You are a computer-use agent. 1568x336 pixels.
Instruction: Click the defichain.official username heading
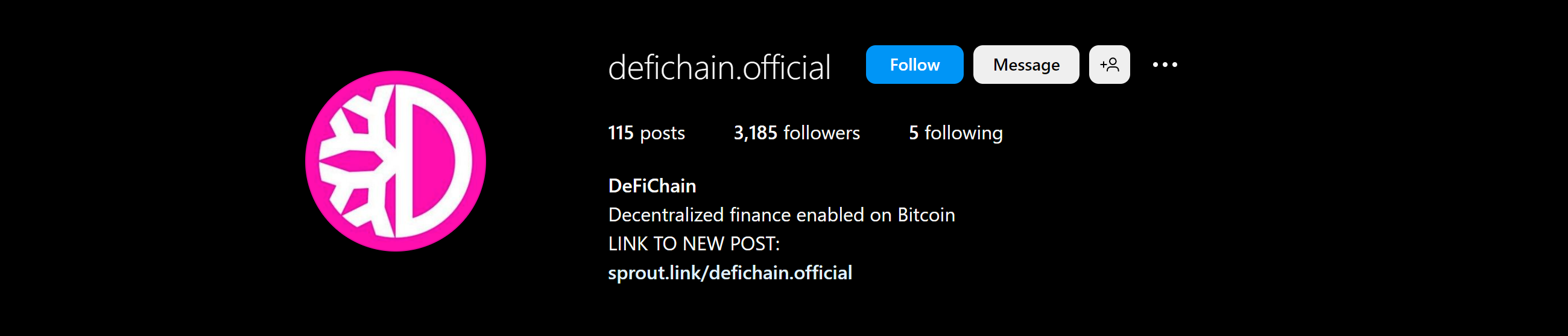coord(719,67)
